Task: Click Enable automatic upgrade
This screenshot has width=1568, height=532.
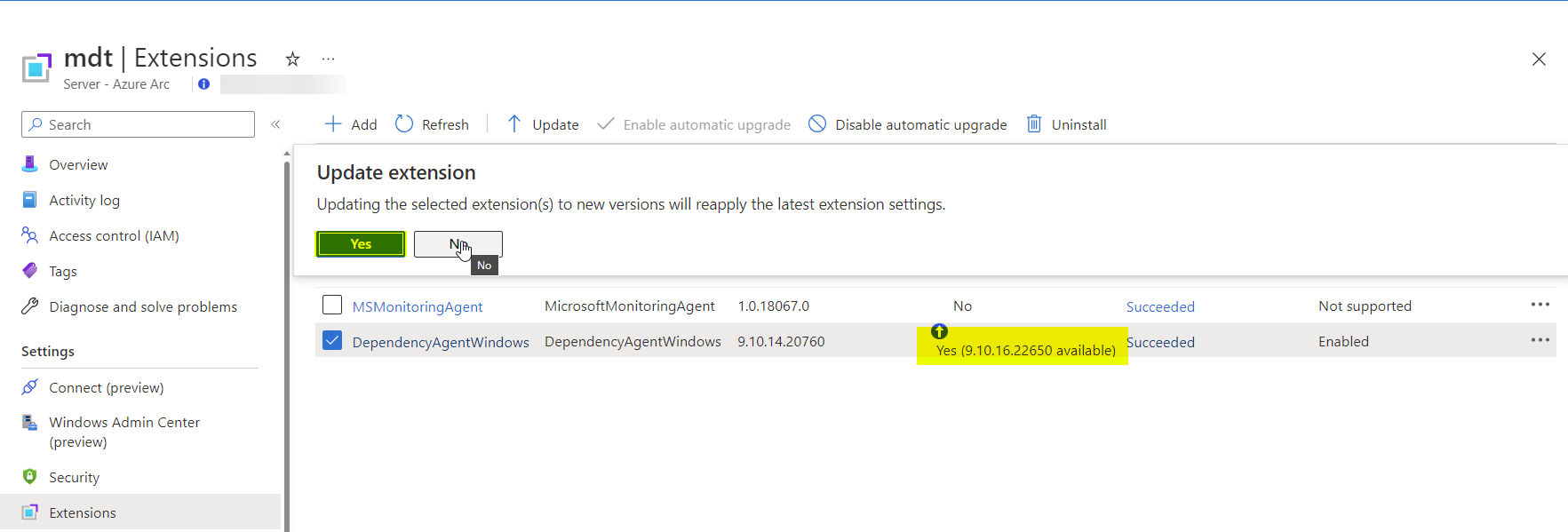Action: click(x=694, y=124)
